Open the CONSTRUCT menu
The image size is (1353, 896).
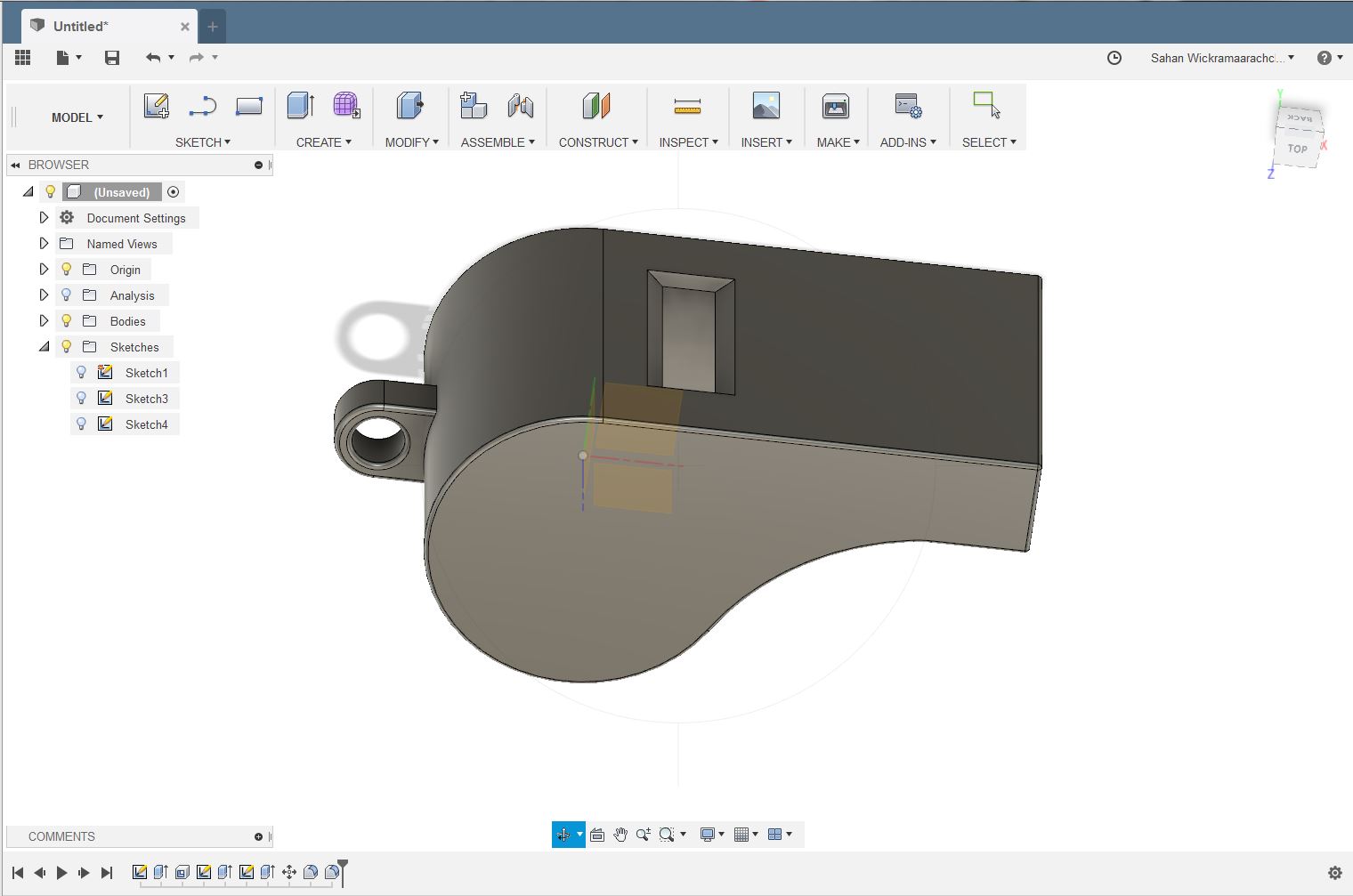[x=598, y=142]
